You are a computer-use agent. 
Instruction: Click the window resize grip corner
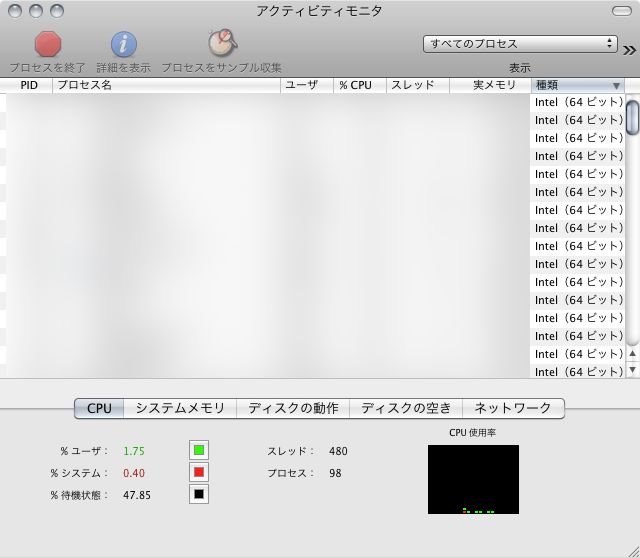pos(633,551)
